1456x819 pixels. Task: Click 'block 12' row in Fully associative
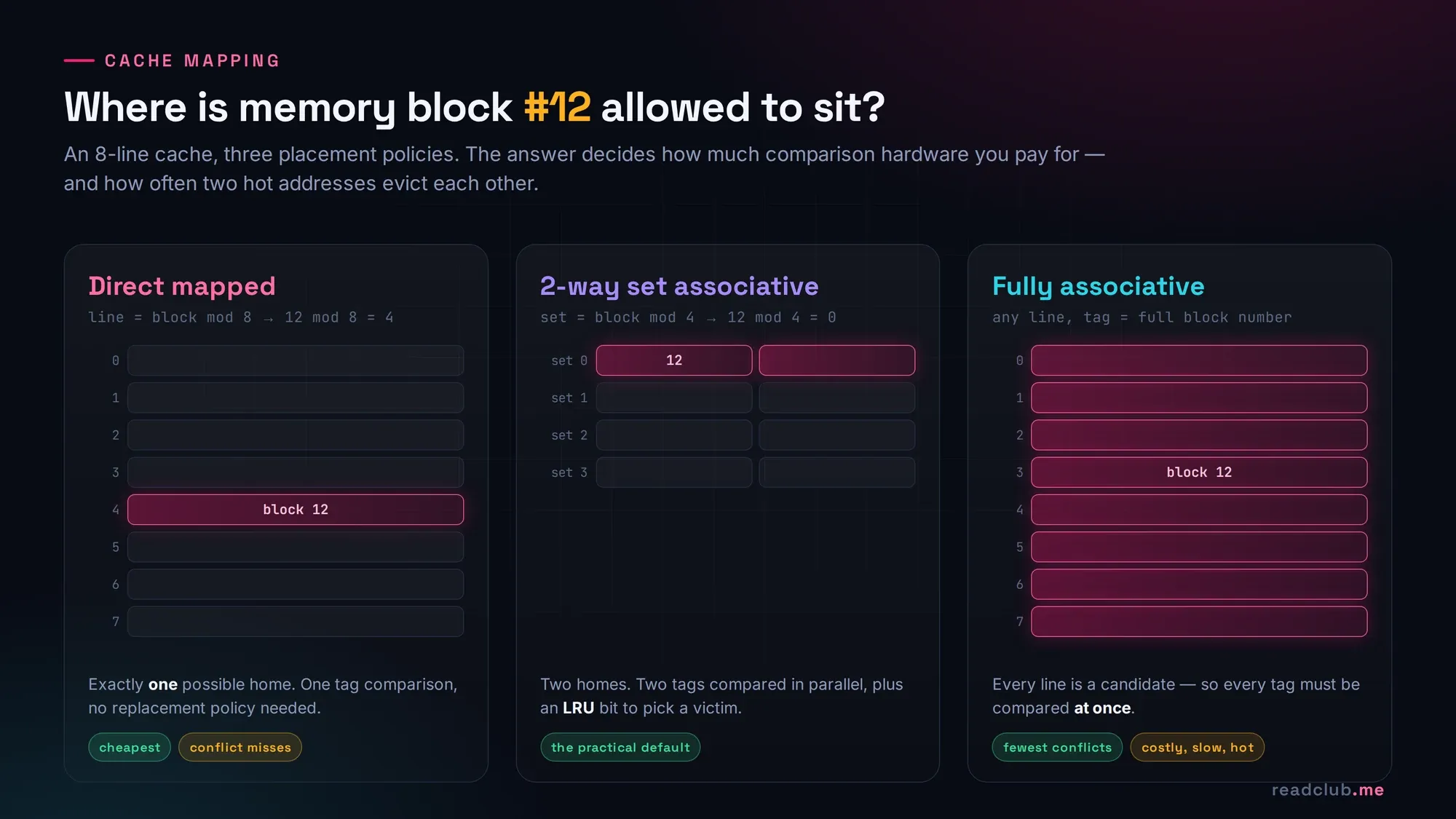1199,472
